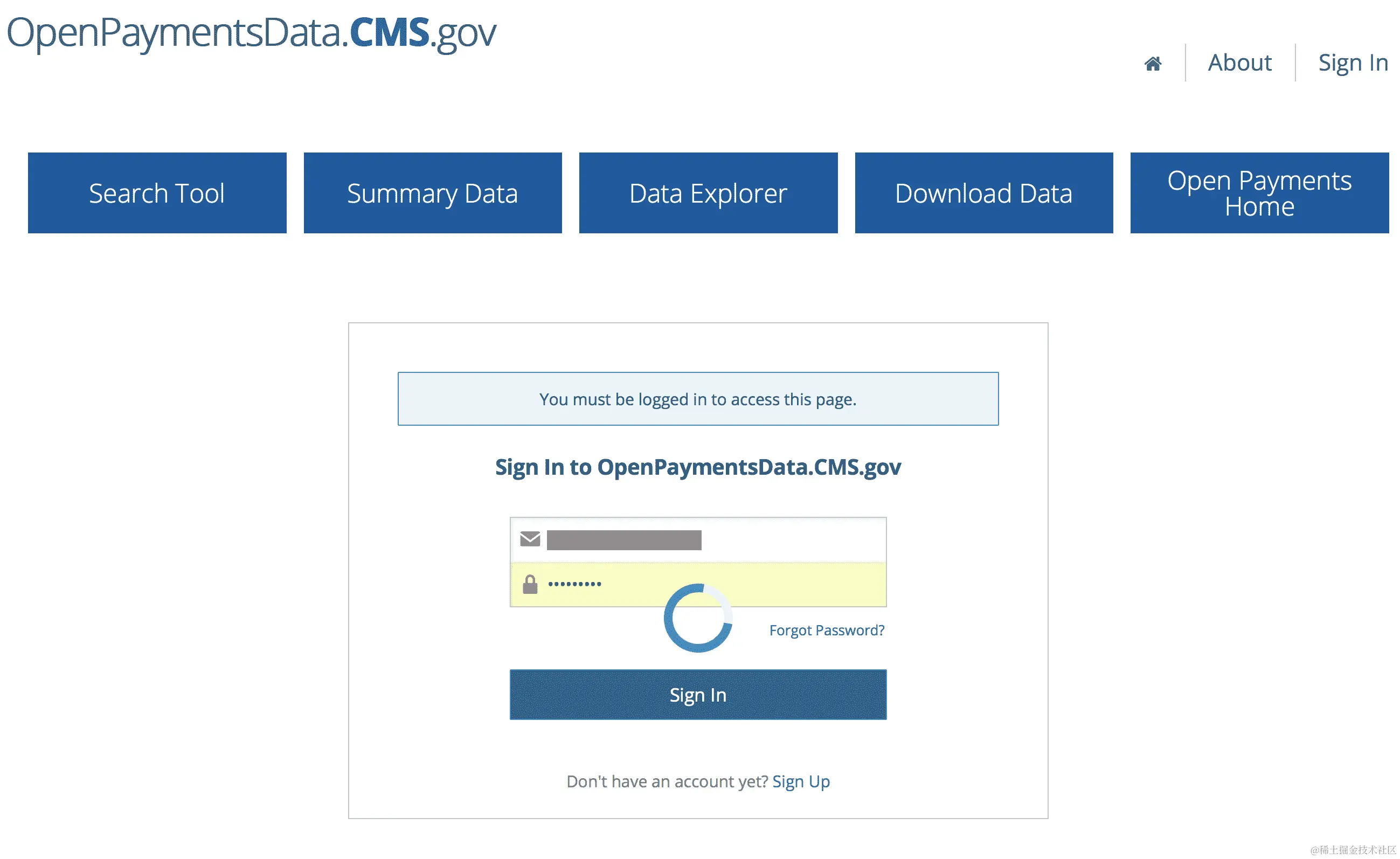Open the About page
The image size is (1400, 859).
[x=1239, y=63]
